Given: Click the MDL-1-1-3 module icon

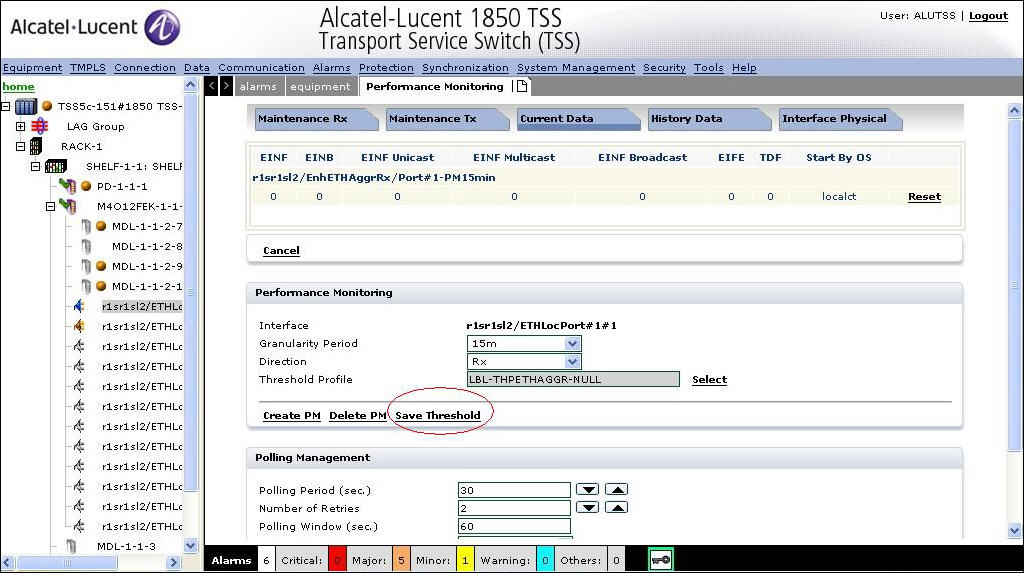Looking at the screenshot, I should pyautogui.click(x=71, y=546).
